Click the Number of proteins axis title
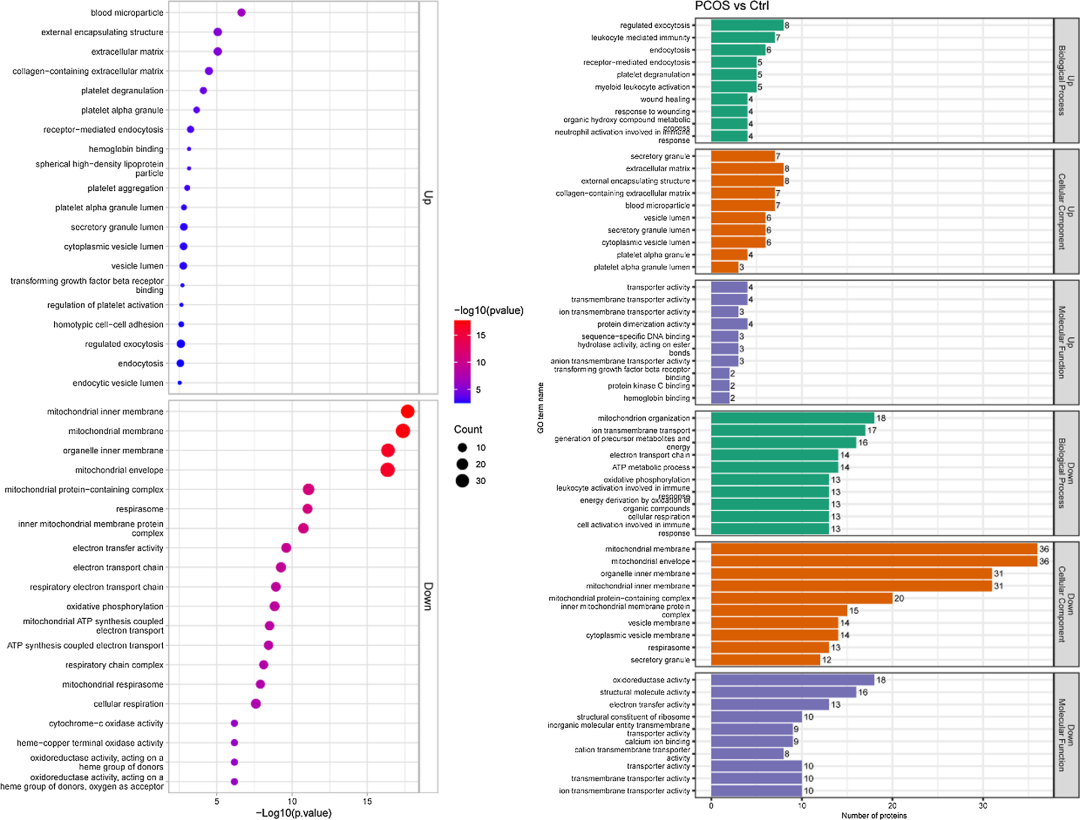 tap(880, 812)
